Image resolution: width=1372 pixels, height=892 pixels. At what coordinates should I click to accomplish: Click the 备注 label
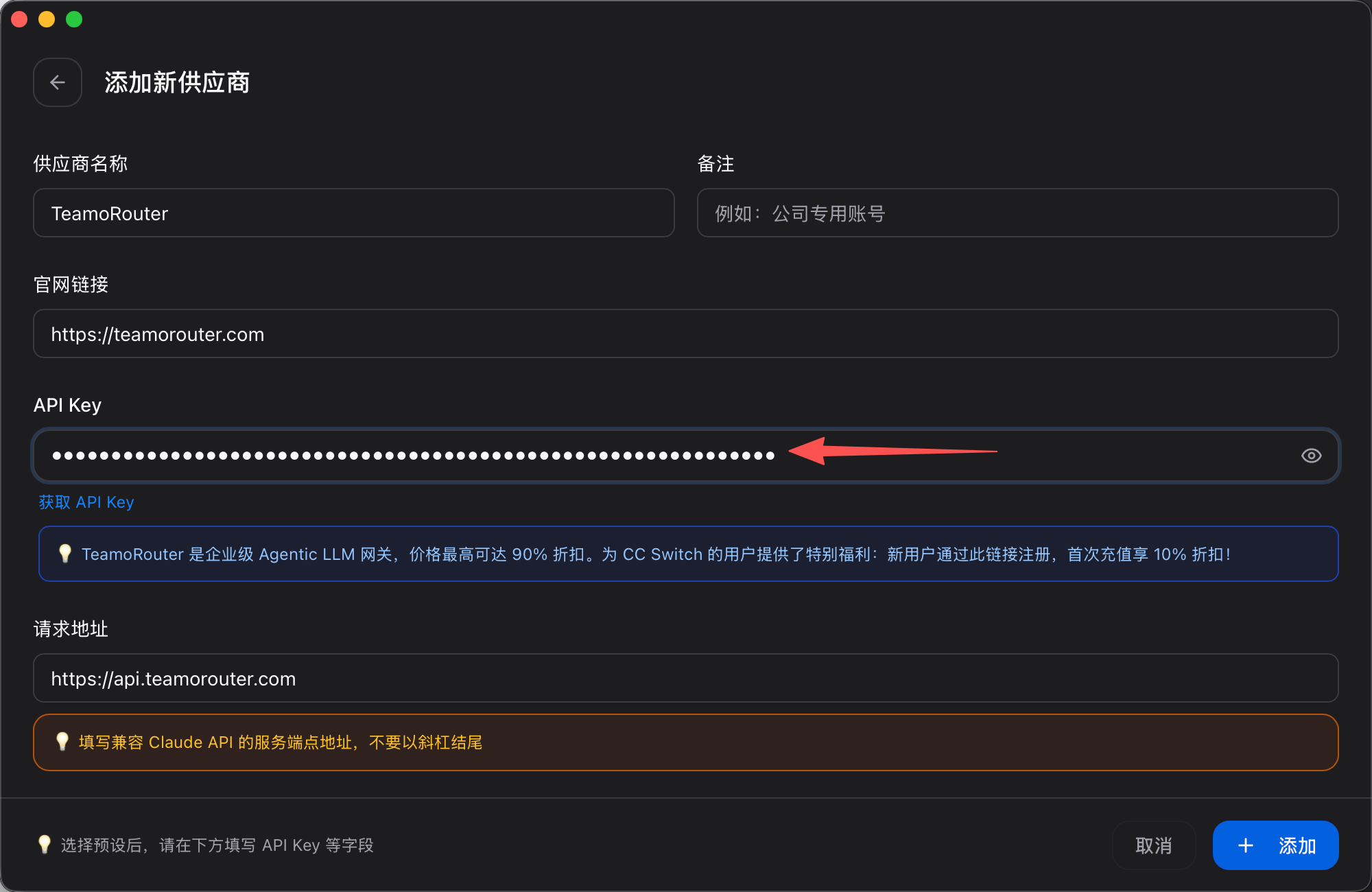click(x=715, y=164)
